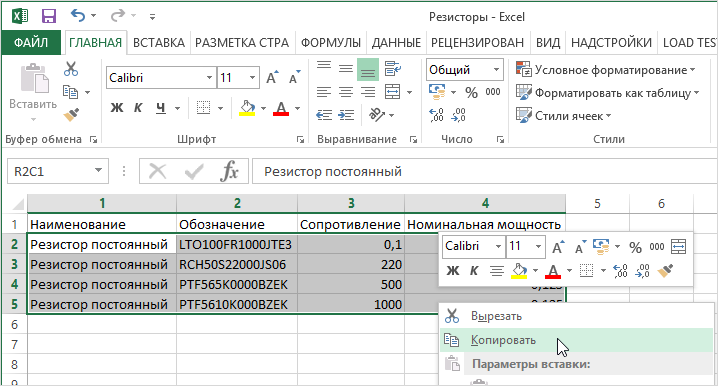The height and width of the screenshot is (386, 718).
Task: Click the Increase Font Size icon in ribbon
Action: 272,77
